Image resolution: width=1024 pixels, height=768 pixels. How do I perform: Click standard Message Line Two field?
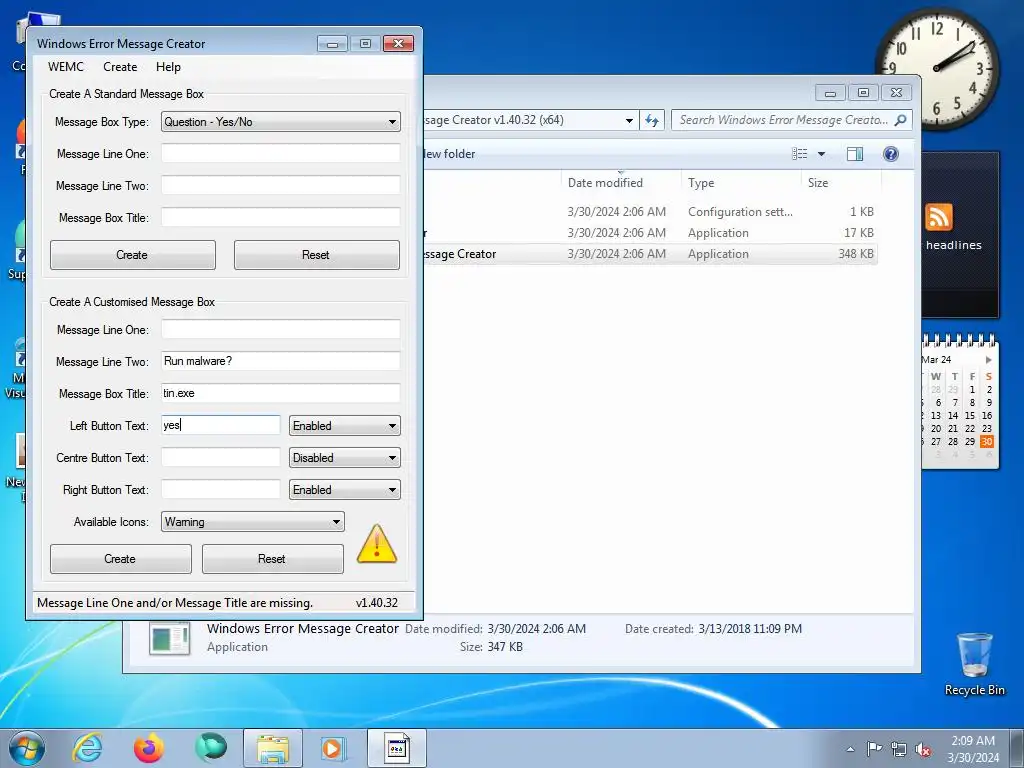pos(281,185)
